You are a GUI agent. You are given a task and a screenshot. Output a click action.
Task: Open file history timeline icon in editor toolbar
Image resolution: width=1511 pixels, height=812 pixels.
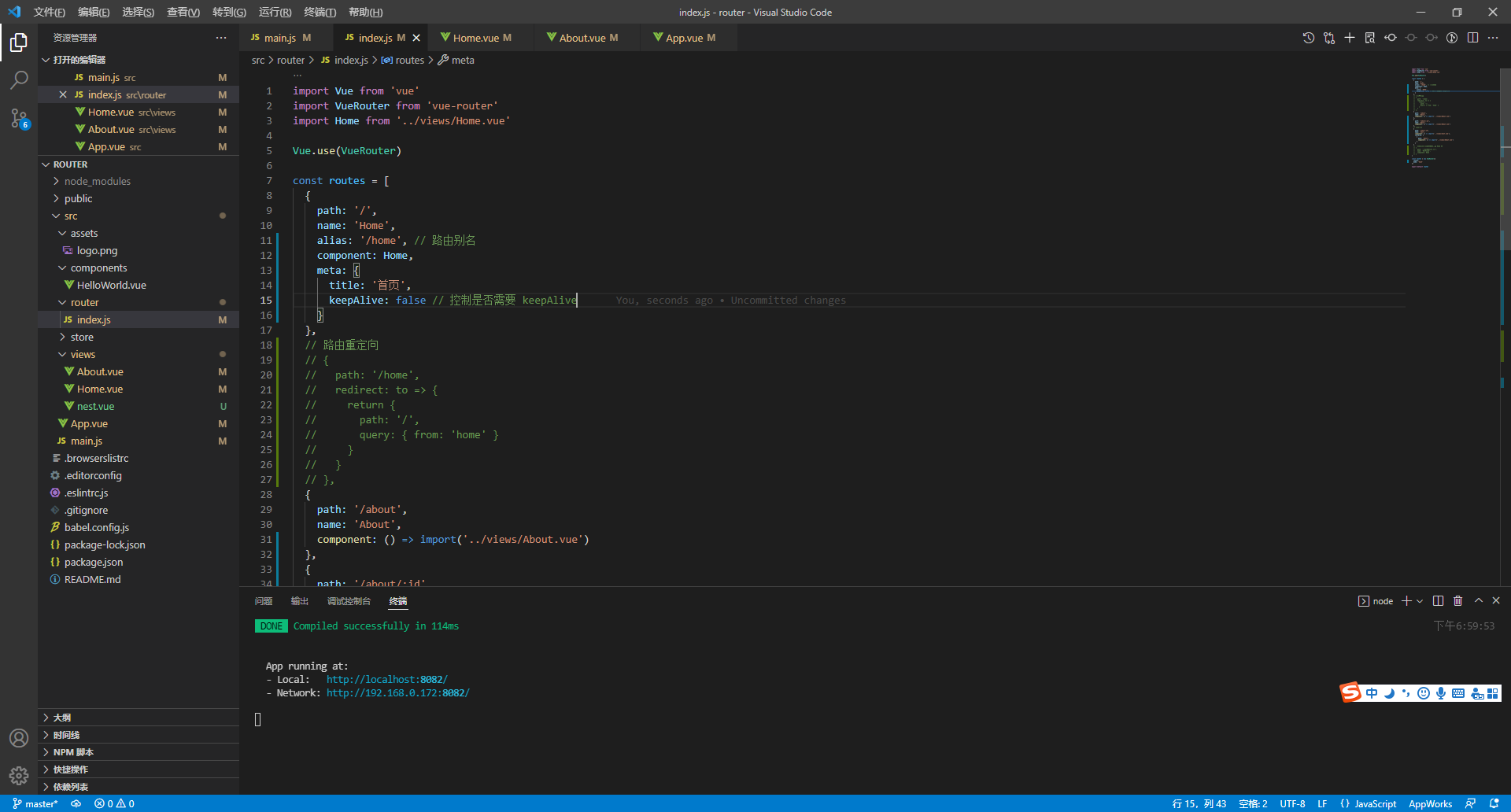pos(1309,38)
